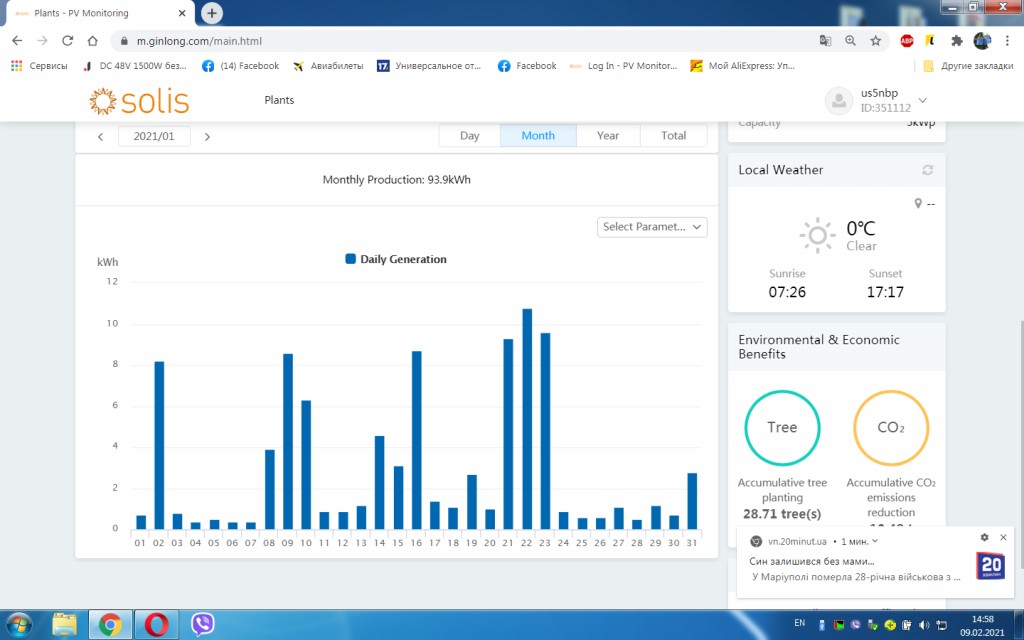Viewport: 1024px width, 640px height.
Task: Switch to the Day view tab
Action: tap(469, 136)
